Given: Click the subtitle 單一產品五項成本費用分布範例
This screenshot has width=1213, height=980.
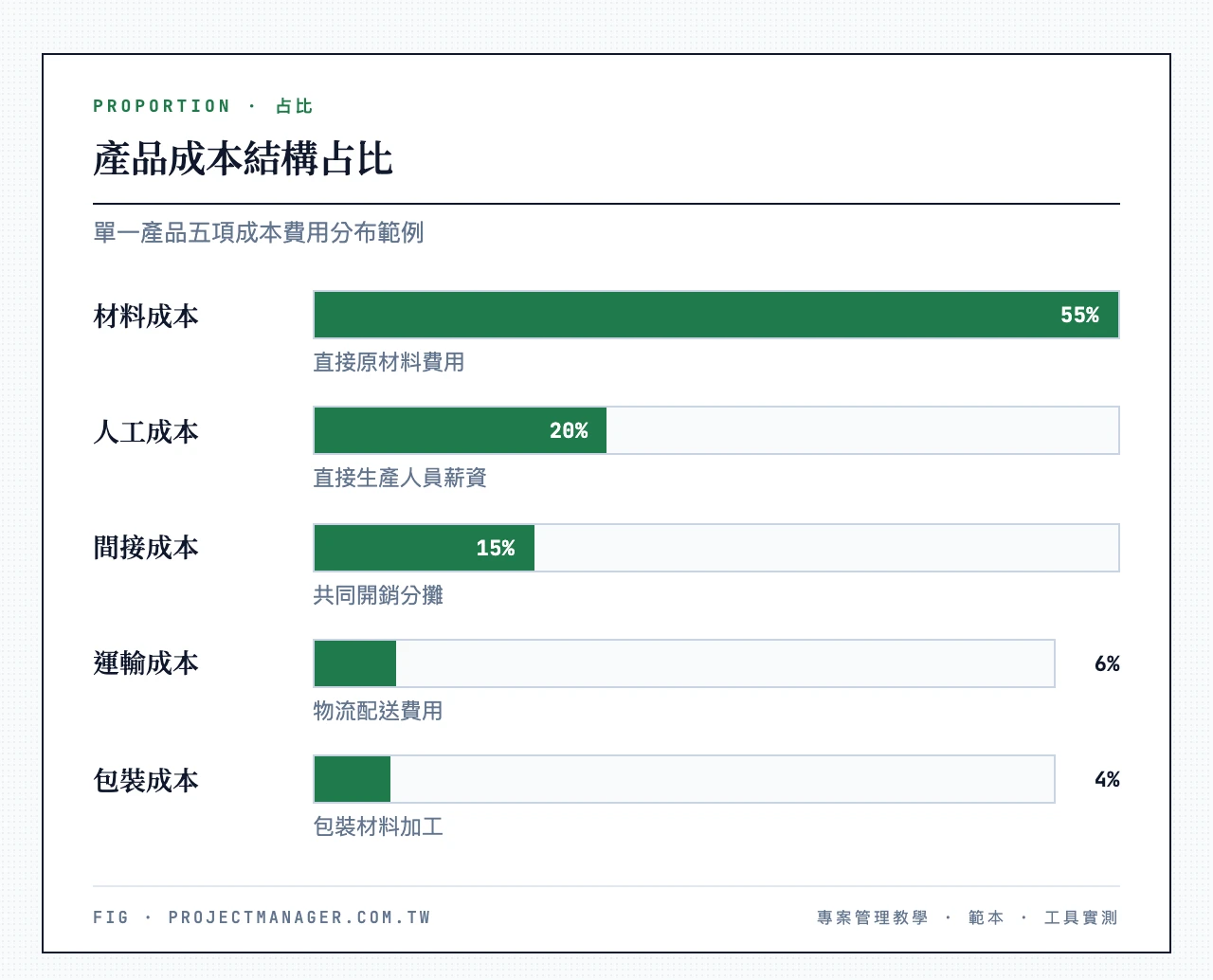Looking at the screenshot, I should (x=259, y=232).
